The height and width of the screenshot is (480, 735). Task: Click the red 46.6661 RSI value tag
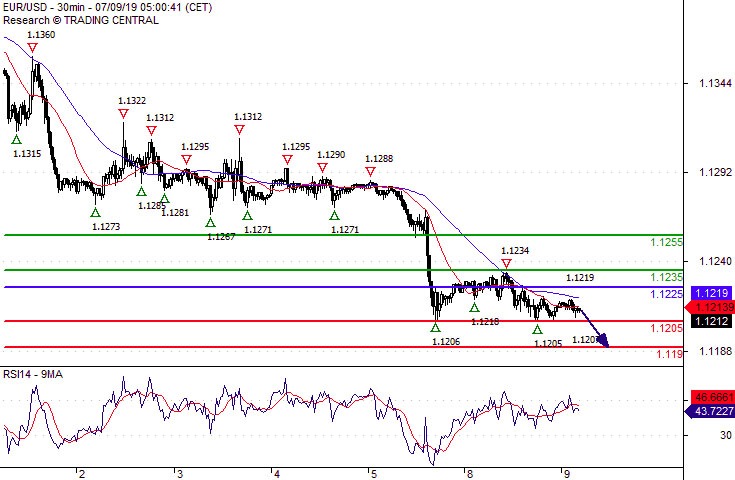click(711, 397)
